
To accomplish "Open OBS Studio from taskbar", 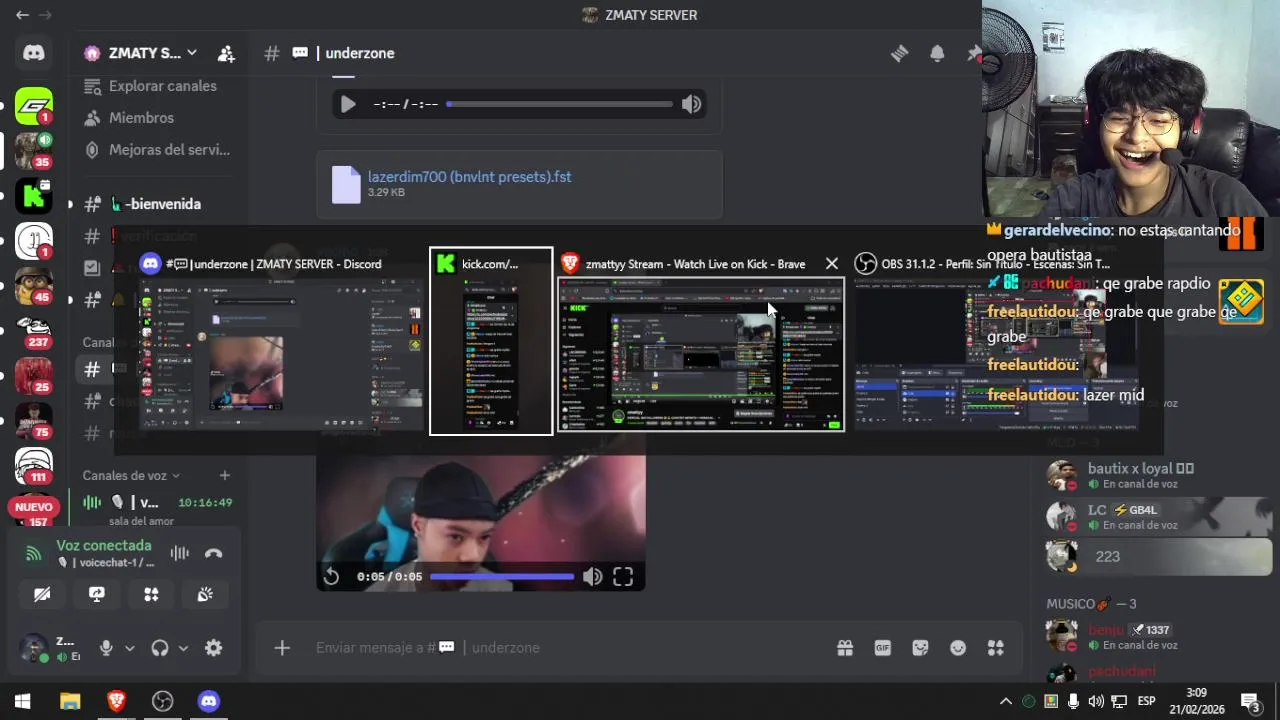I will pyautogui.click(x=163, y=701).
